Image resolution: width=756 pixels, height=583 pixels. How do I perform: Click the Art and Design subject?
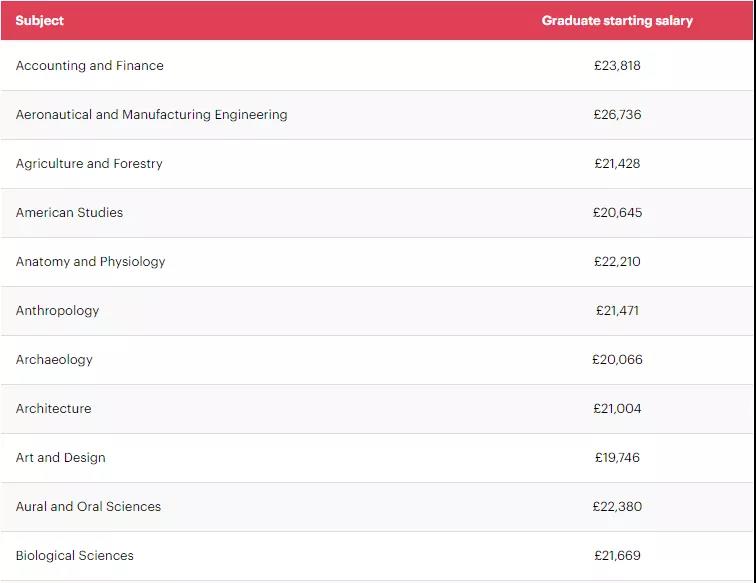tap(60, 458)
